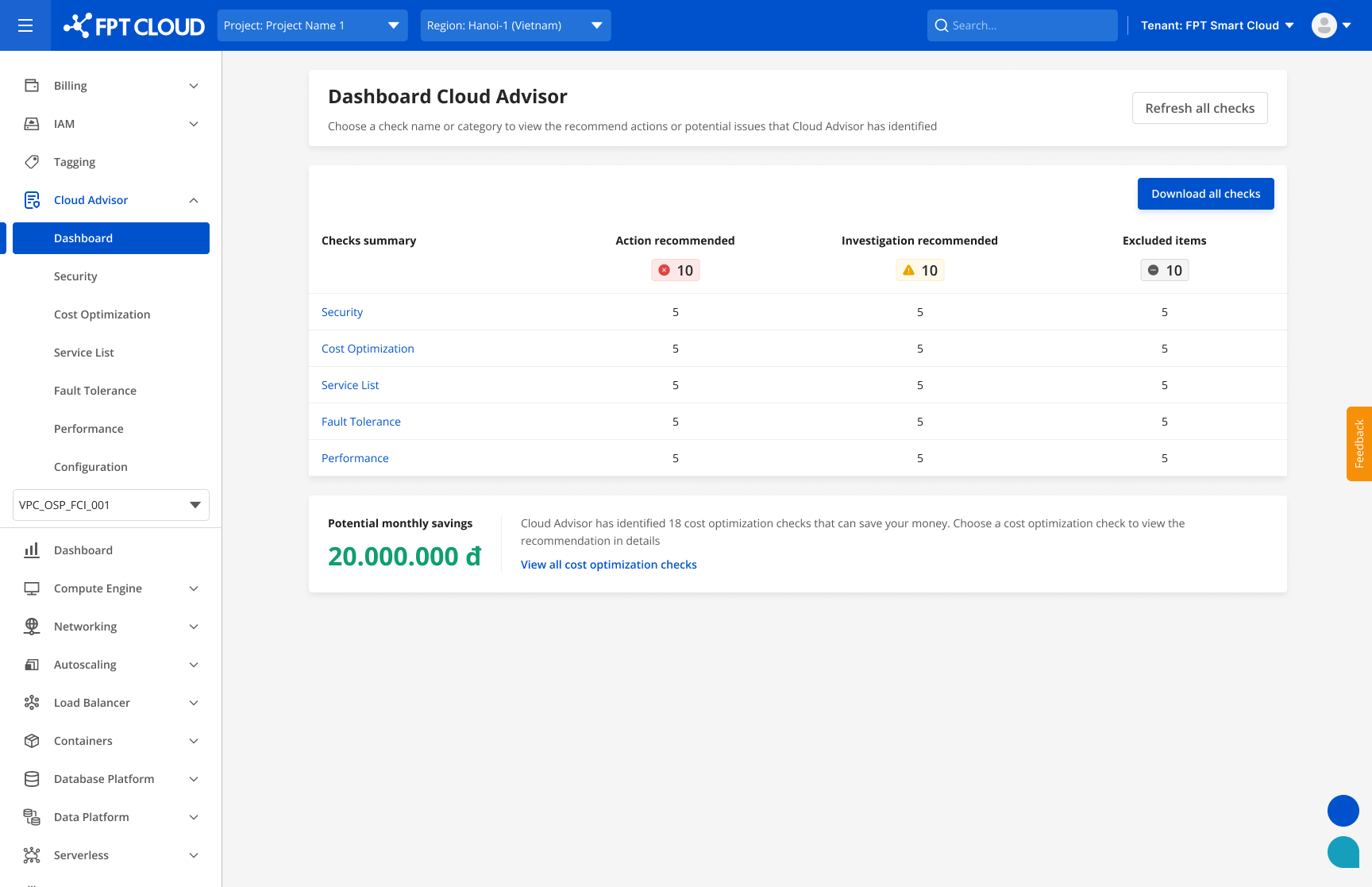Click the yellow warning Investigation badge
The height and width of the screenshot is (887, 1372).
click(x=920, y=270)
